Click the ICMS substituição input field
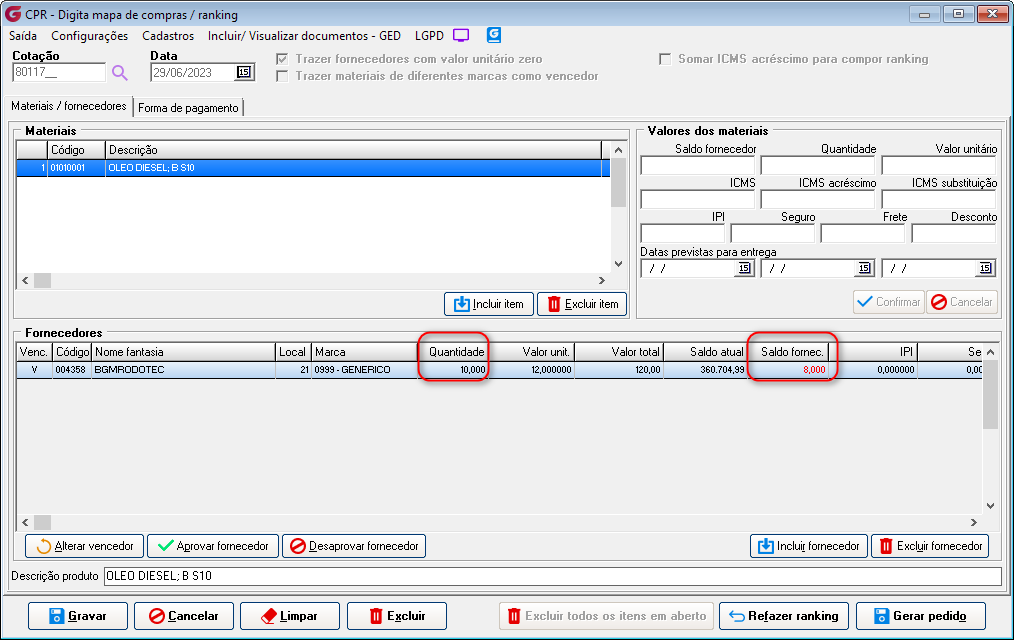This screenshot has width=1014, height=640. (x=939, y=200)
